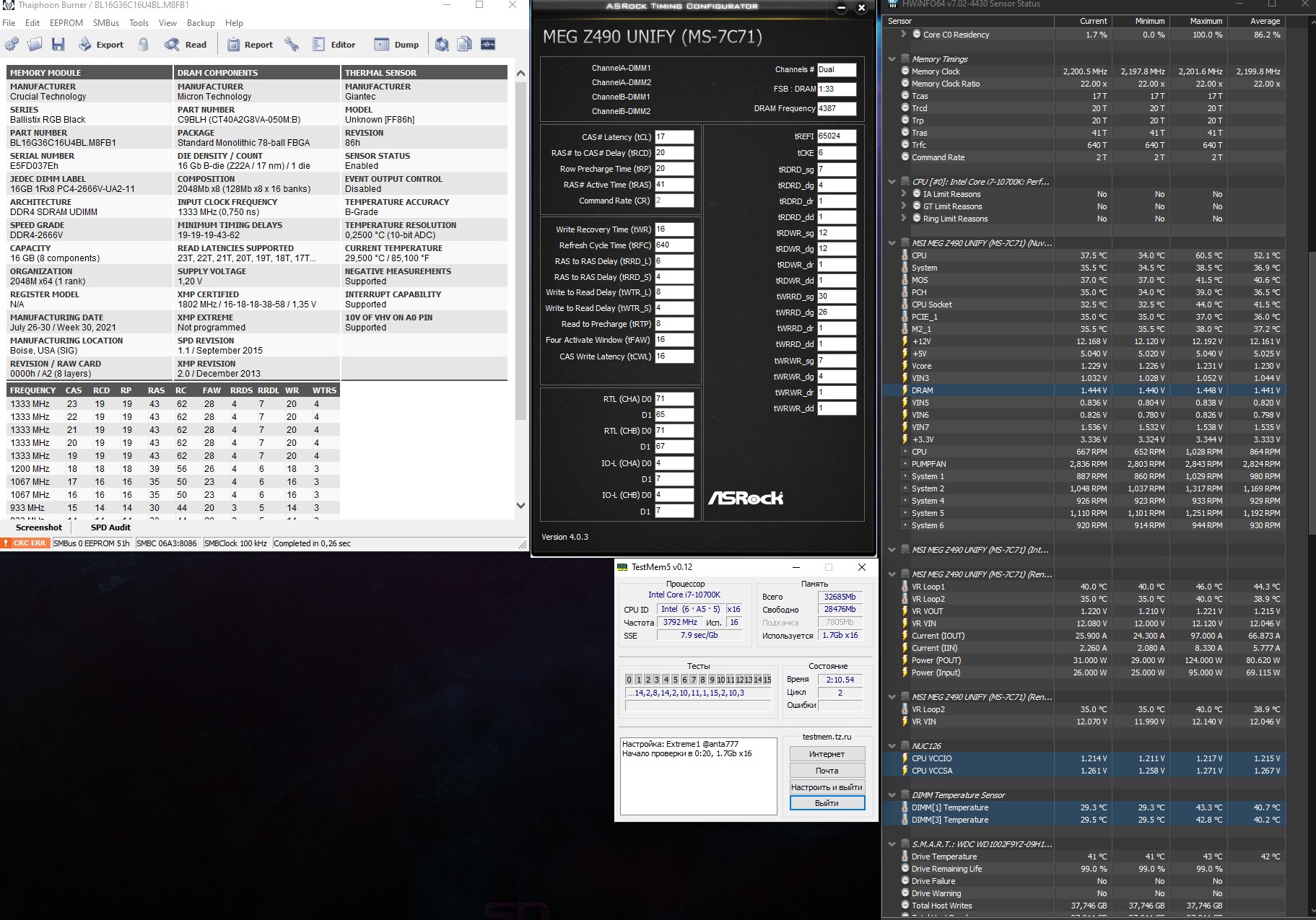Collapse the DIMM Temperature Sensor group
Screen dimensions: 1316x920
click(892, 795)
